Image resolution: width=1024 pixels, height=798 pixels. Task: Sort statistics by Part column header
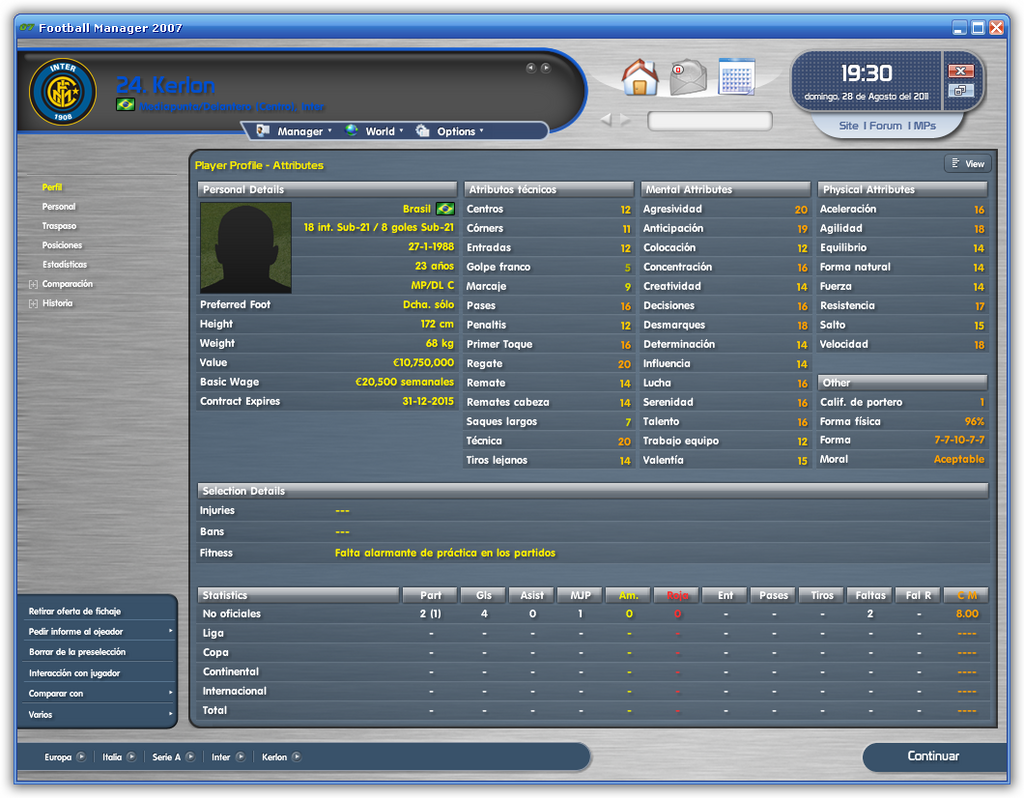pyautogui.click(x=430, y=595)
